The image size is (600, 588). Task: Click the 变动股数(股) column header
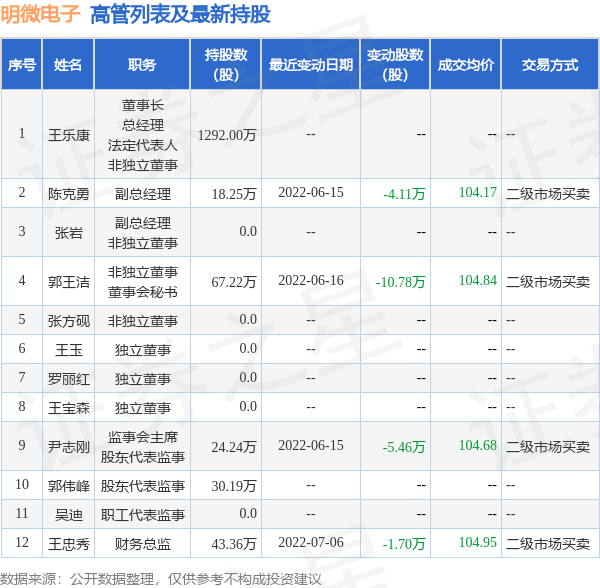395,65
